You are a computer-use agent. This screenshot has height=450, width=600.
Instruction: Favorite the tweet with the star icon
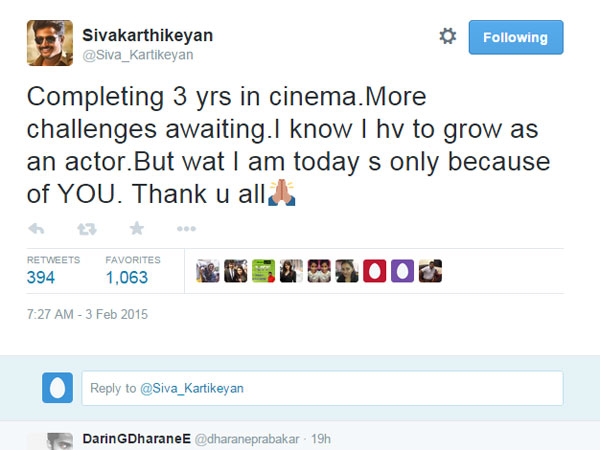(137, 228)
